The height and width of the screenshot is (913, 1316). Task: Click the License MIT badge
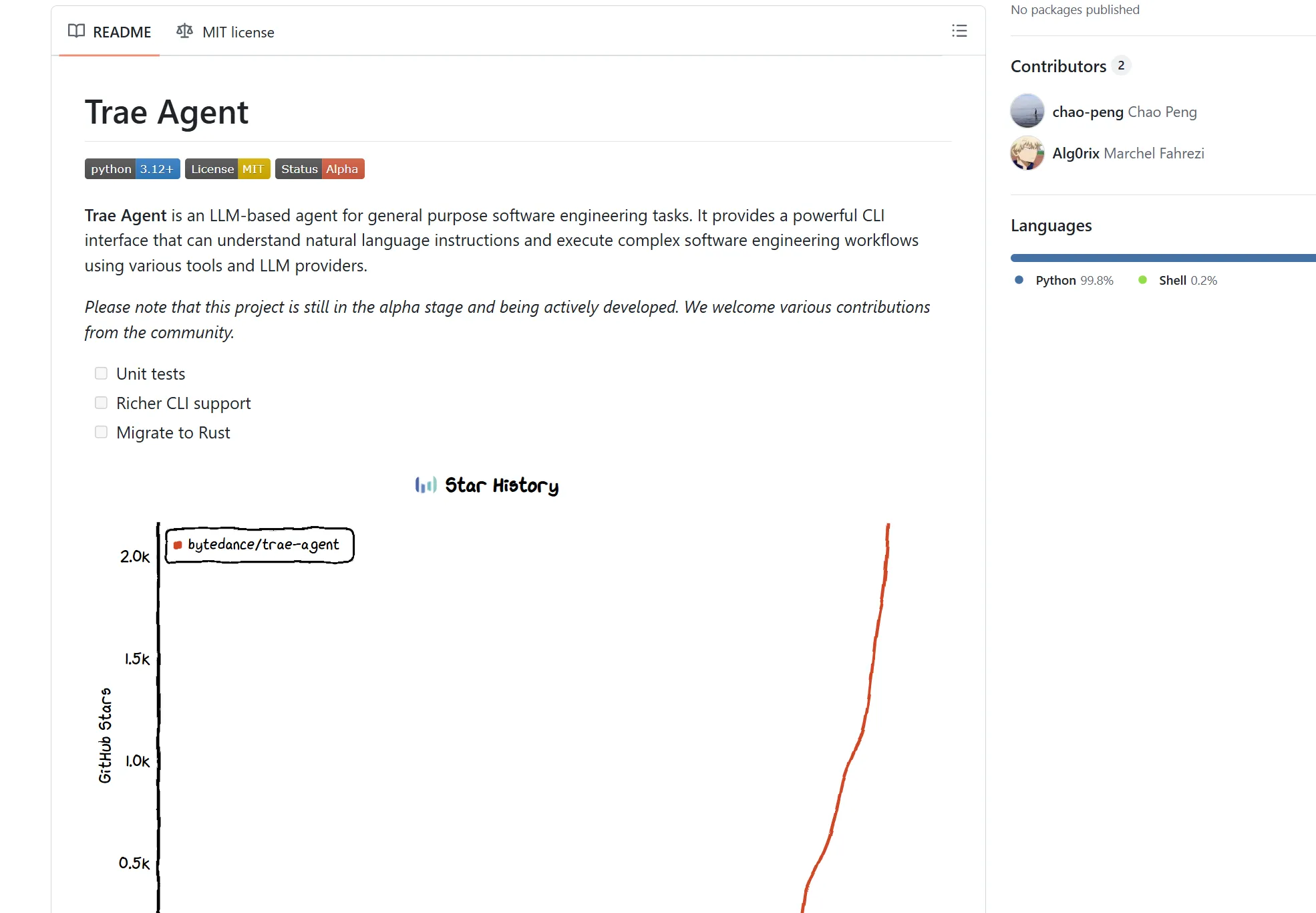pyautogui.click(x=227, y=169)
